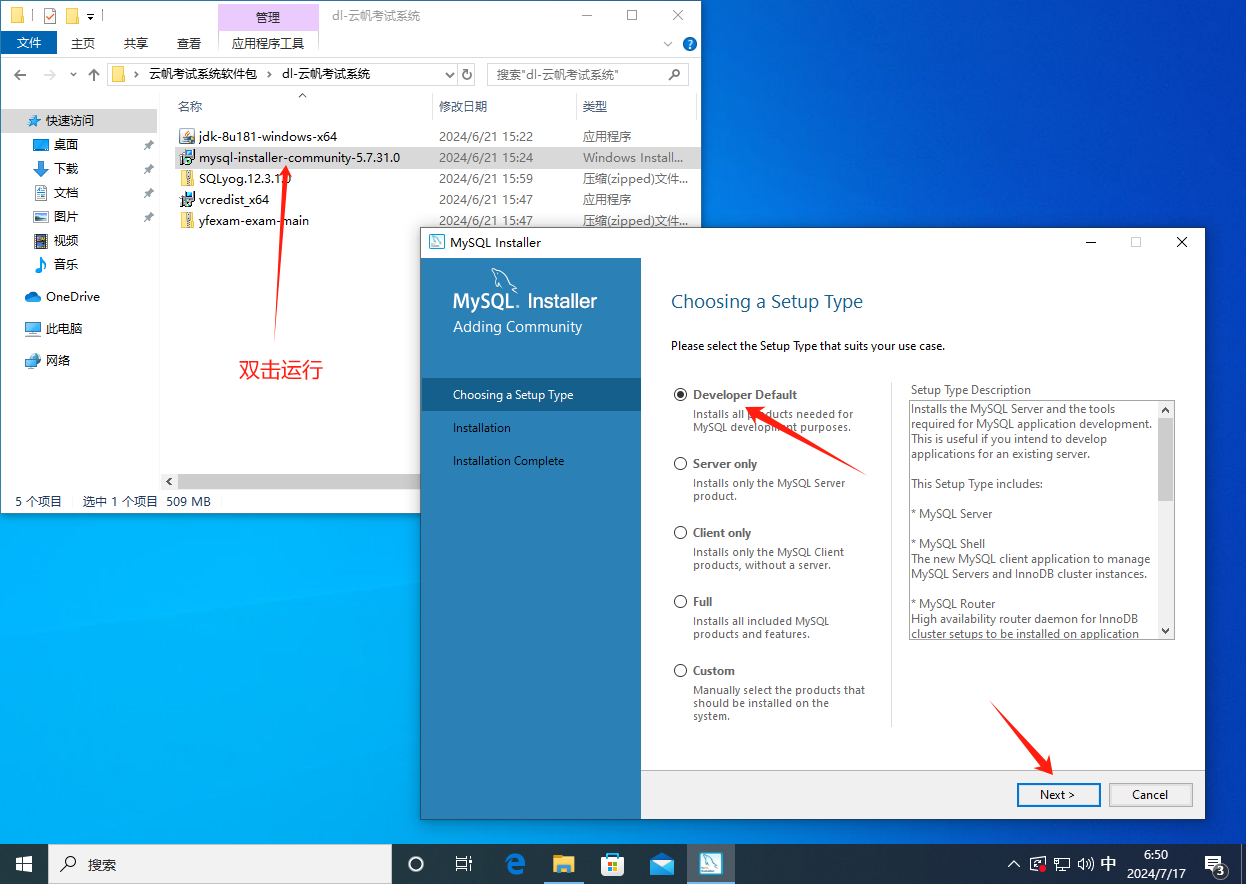
Task: Switch to the 查看 ribbon tab
Action: (x=189, y=43)
